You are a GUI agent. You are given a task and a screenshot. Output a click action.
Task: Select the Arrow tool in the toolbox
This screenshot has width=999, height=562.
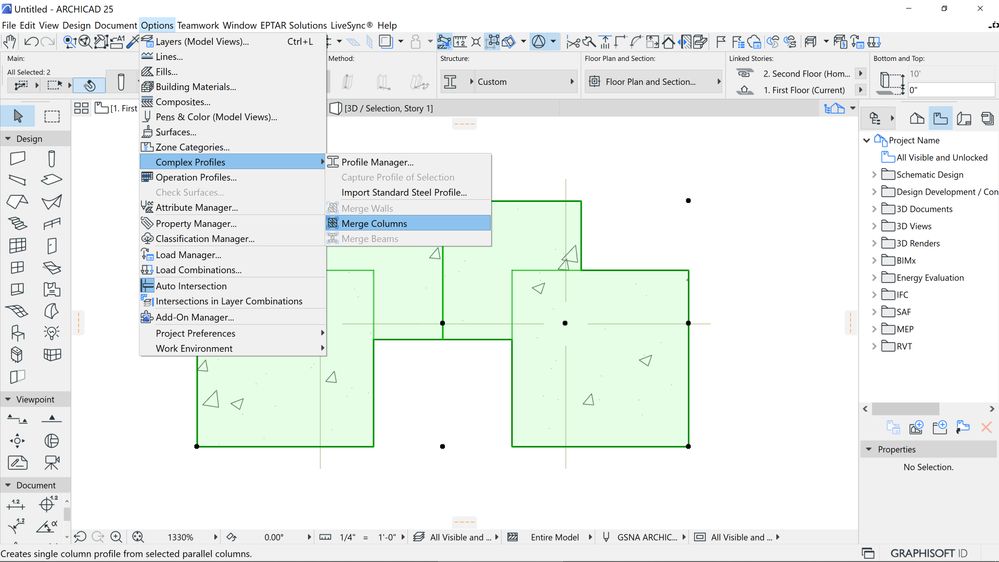[x=18, y=116]
